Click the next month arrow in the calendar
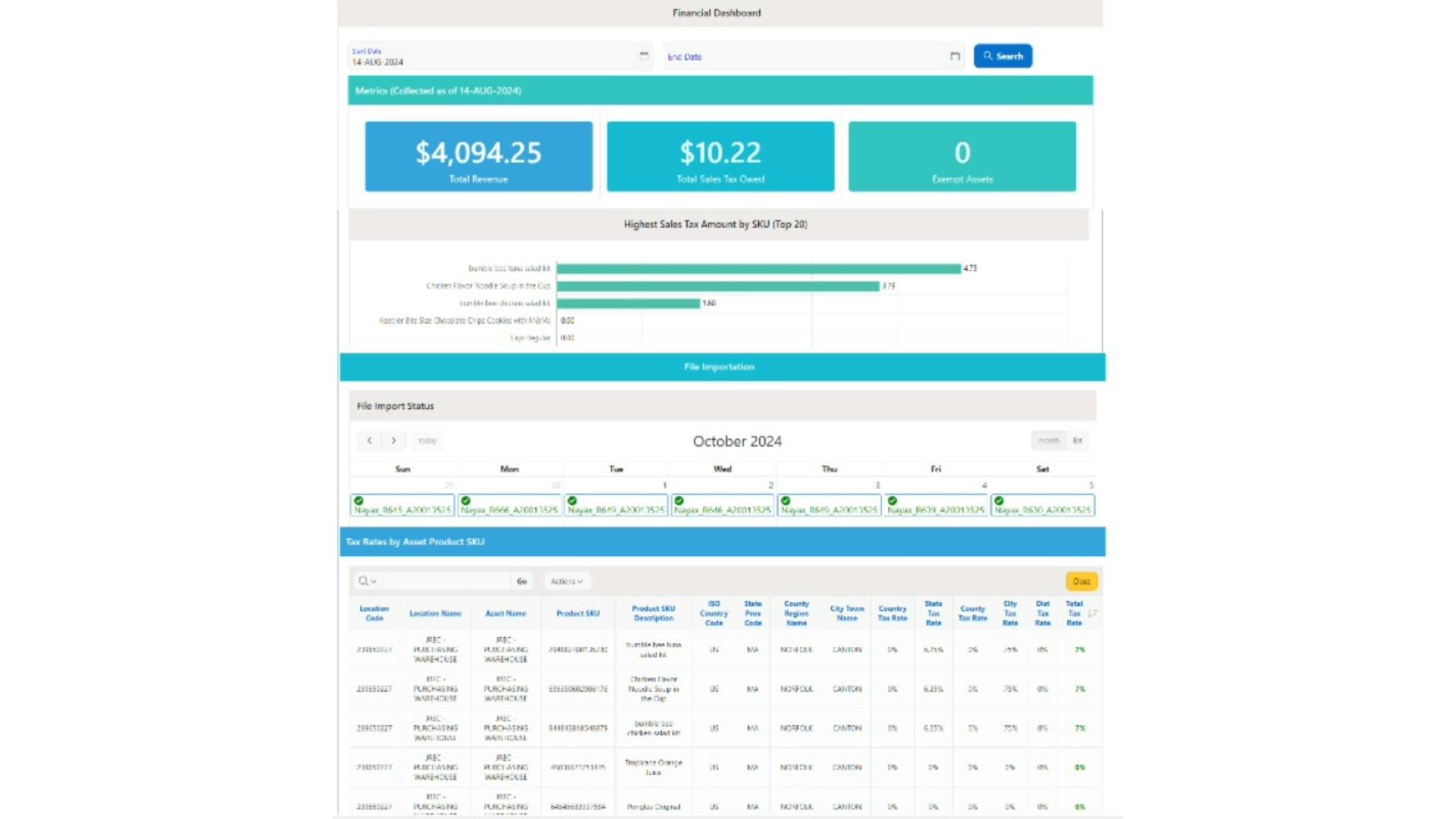Image resolution: width=1456 pixels, height=819 pixels. click(x=394, y=441)
